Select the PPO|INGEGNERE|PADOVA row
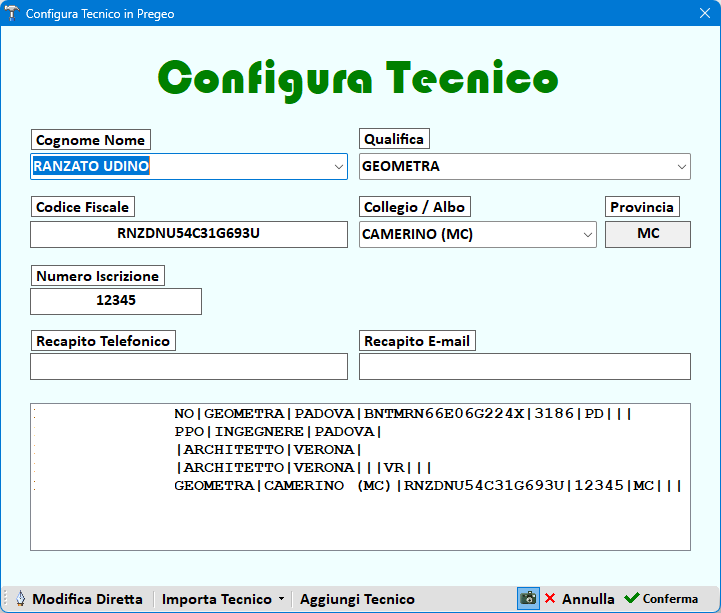 pos(360,431)
